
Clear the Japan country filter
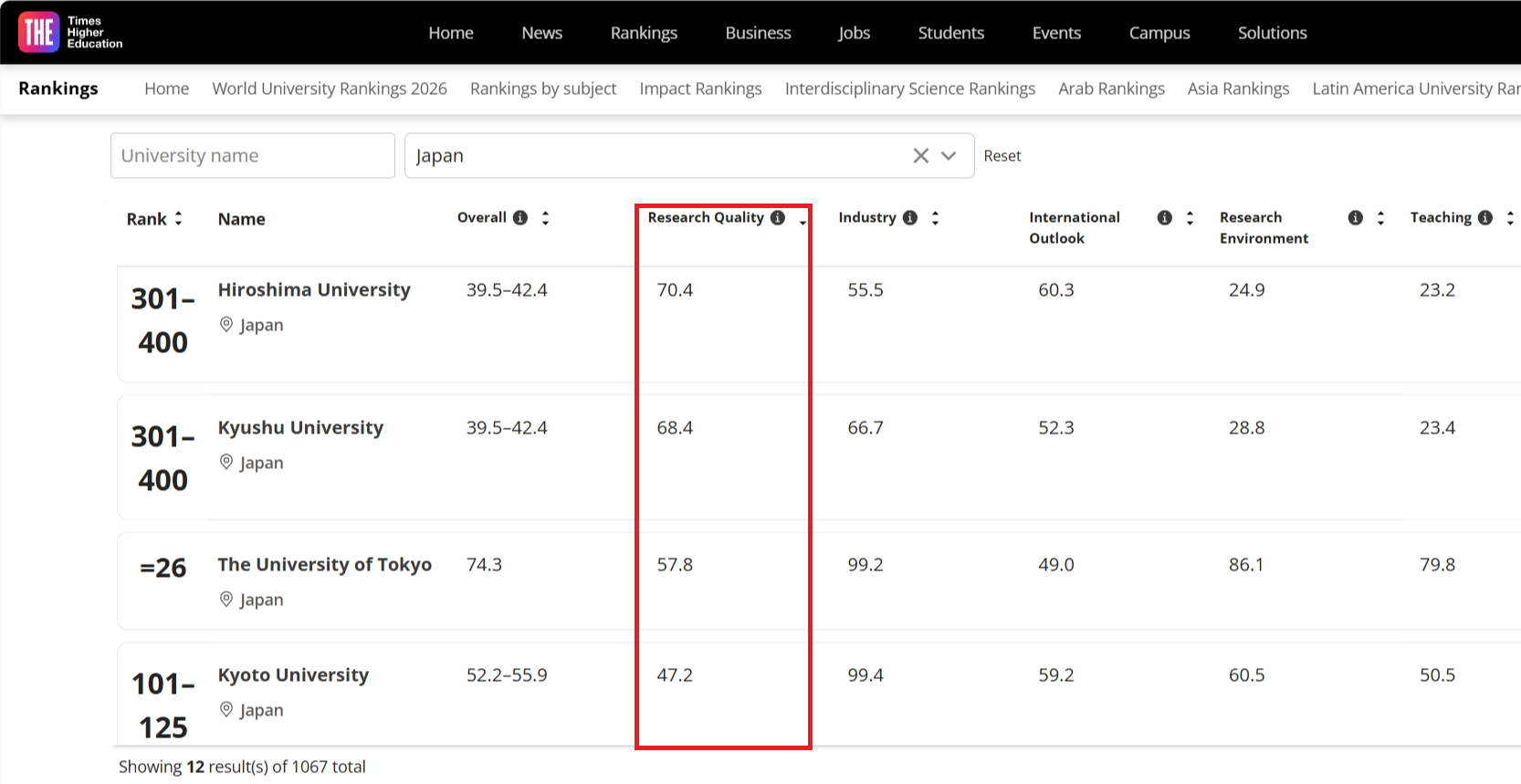(x=920, y=156)
